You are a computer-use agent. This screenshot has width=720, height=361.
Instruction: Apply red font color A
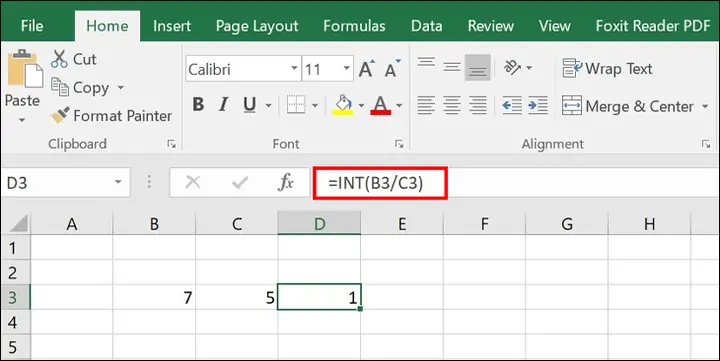[x=381, y=105]
